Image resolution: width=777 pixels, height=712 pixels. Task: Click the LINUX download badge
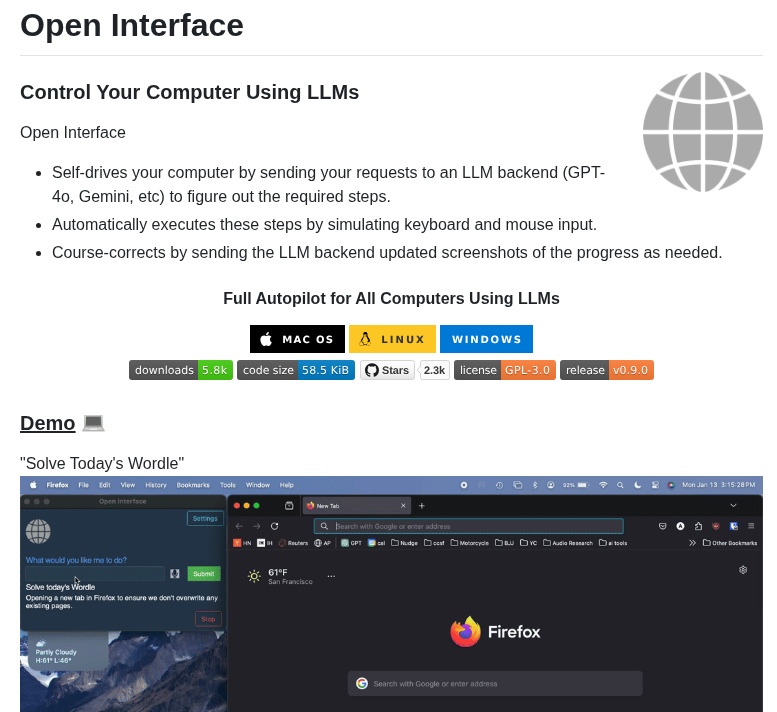tap(392, 339)
